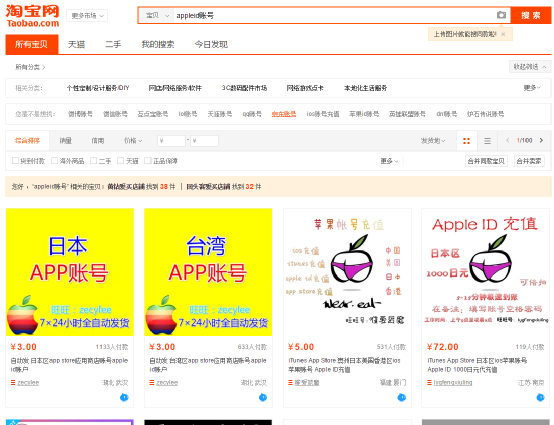Click minimum price input field
The width and height of the screenshot is (554, 425).
171,141
